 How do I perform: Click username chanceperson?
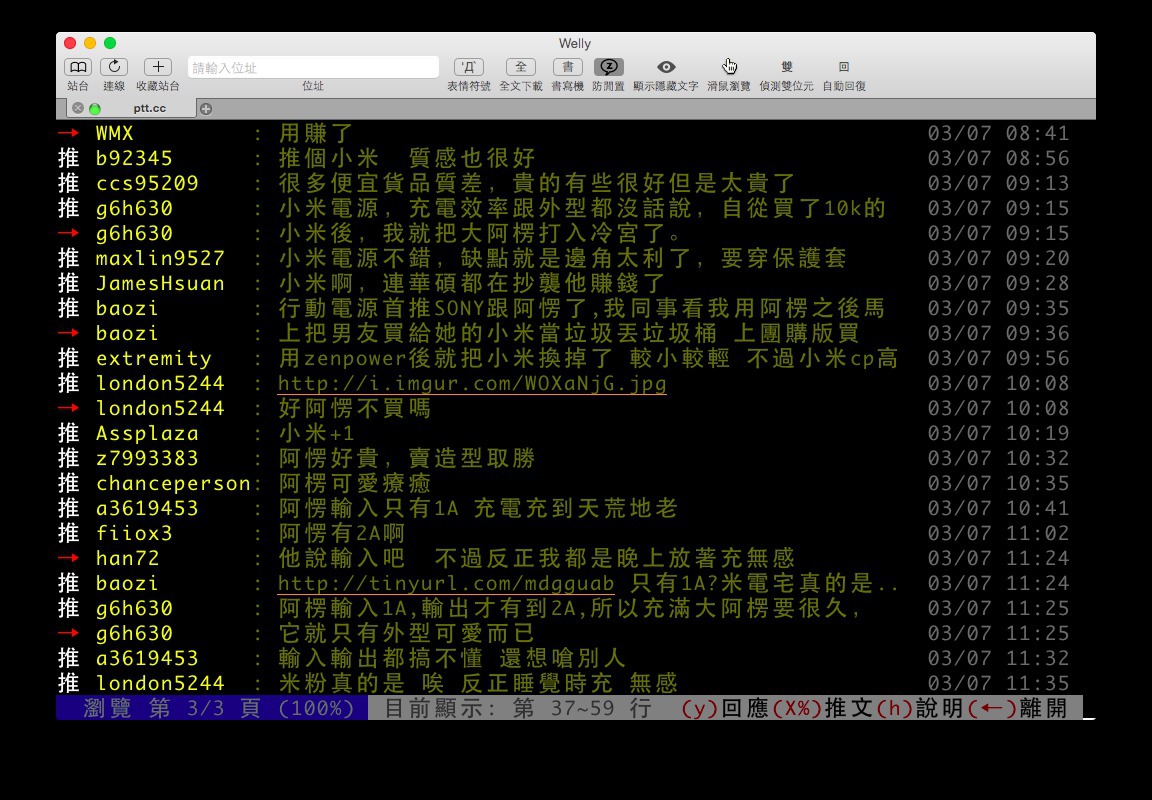[173, 483]
